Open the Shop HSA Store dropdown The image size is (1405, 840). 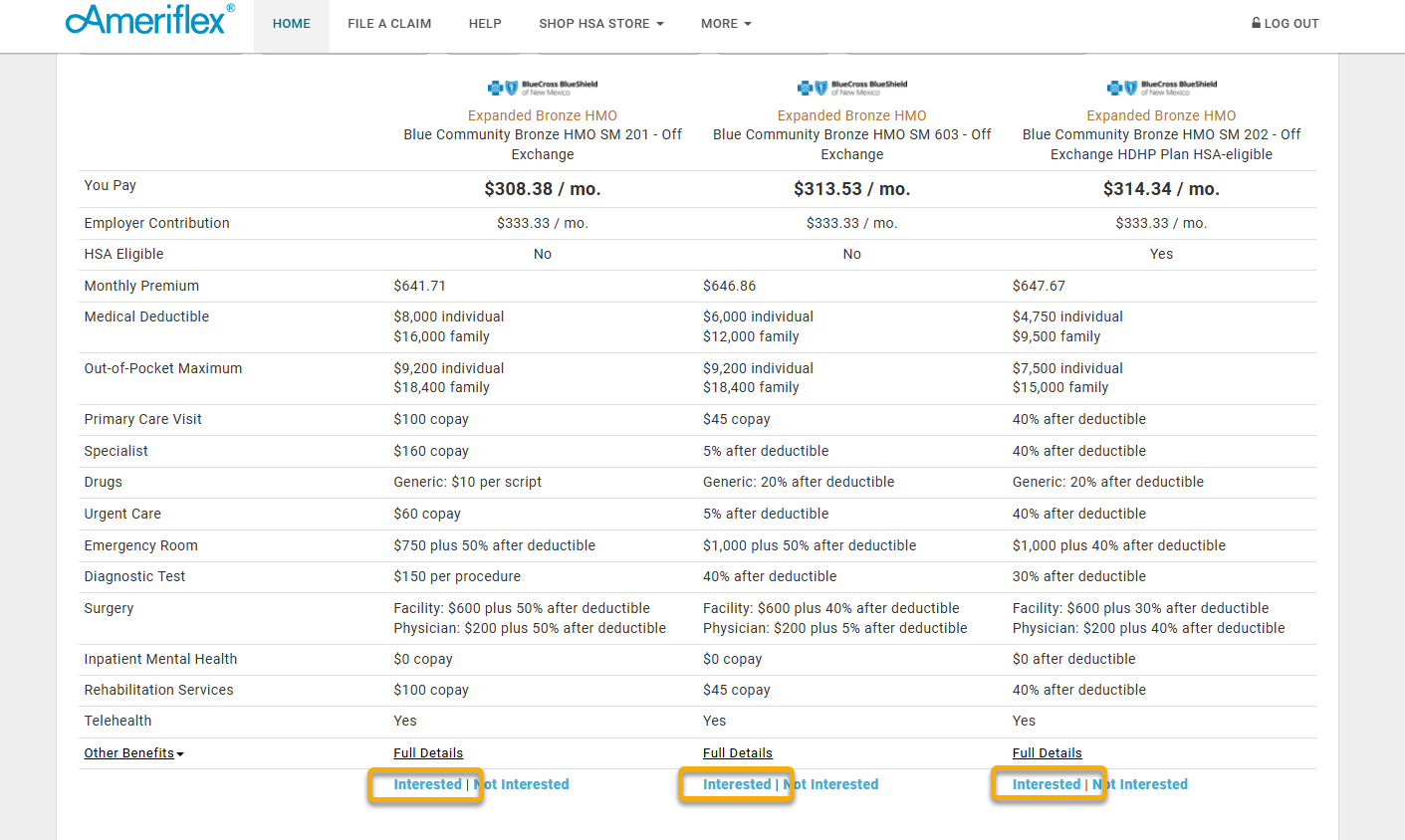click(600, 24)
